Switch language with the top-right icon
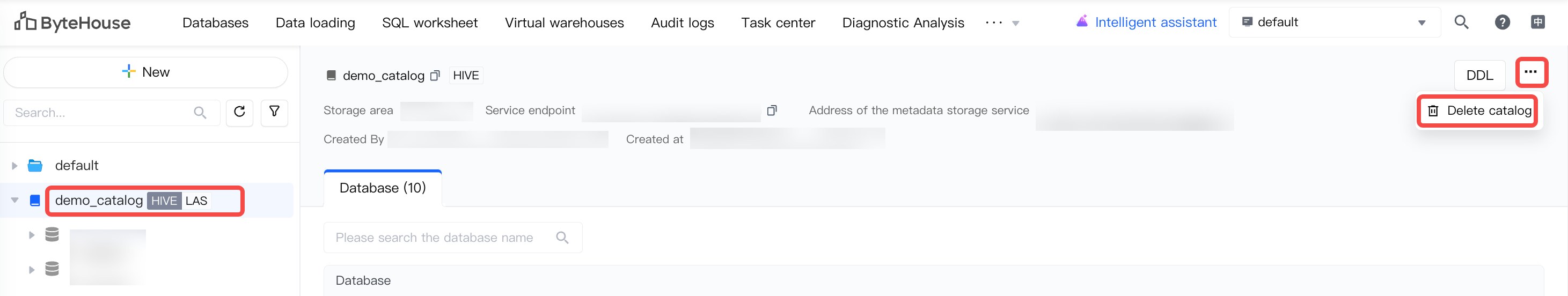 pos(1537,23)
